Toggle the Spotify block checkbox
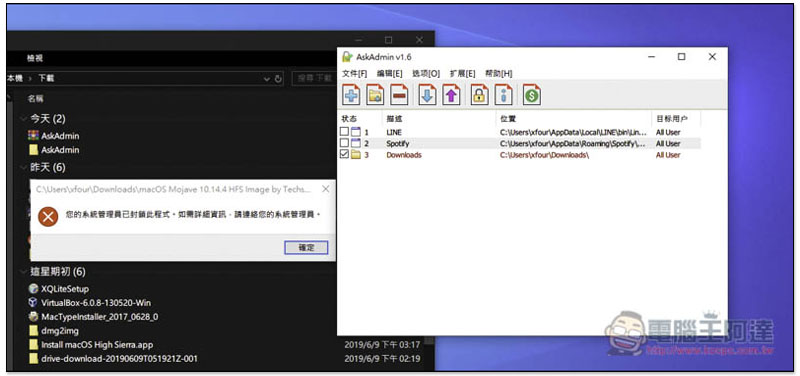800x376 pixels. click(x=345, y=143)
